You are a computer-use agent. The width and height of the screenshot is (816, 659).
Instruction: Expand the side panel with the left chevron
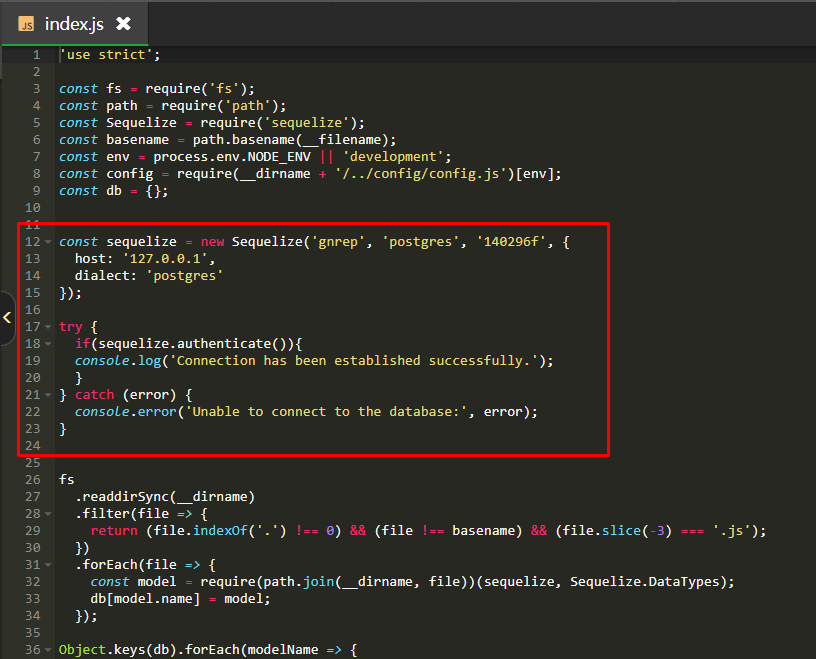point(7,317)
